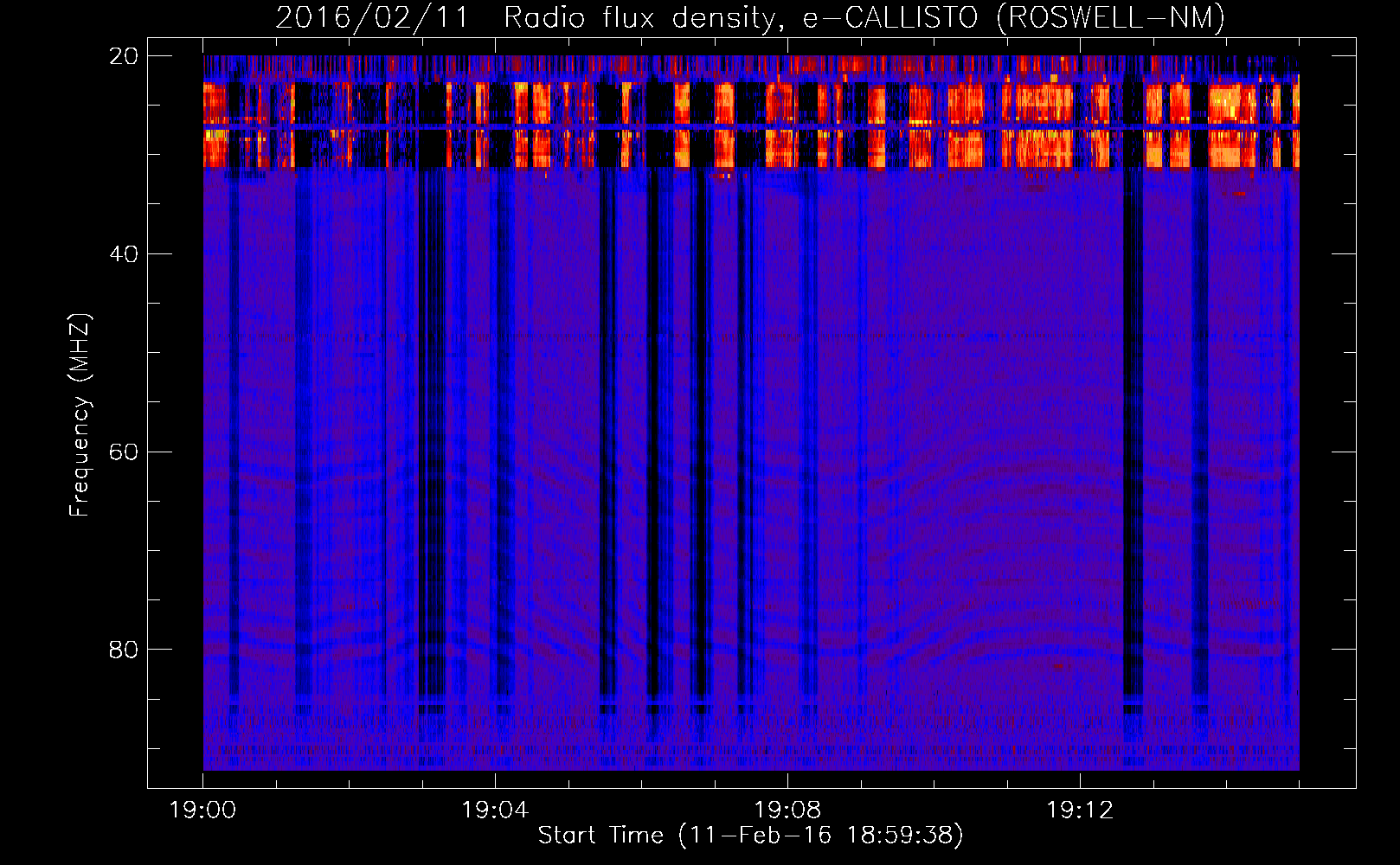This screenshot has width=1400, height=865.
Task: Click the 60 frequency tick label
Action: pos(124,452)
